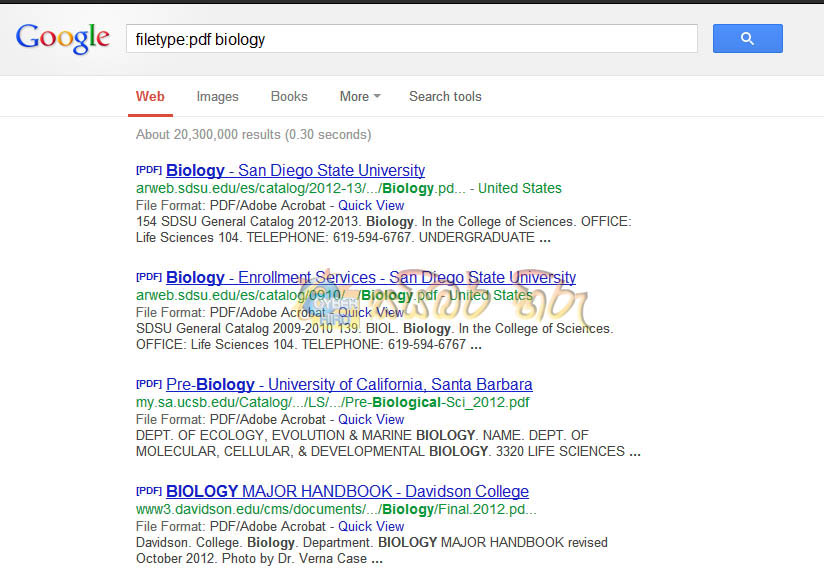Click URL arweb.sdsu.edu/es/catalog/0910 text
This screenshot has height=588, width=824.
click(286, 295)
